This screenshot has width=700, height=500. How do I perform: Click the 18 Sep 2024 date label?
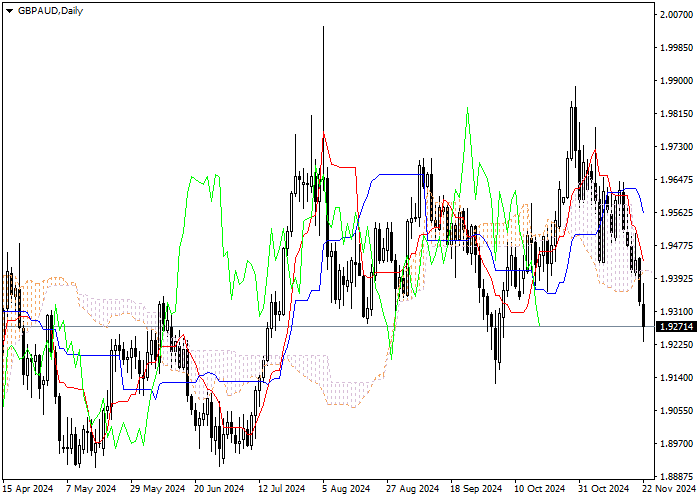[476, 489]
